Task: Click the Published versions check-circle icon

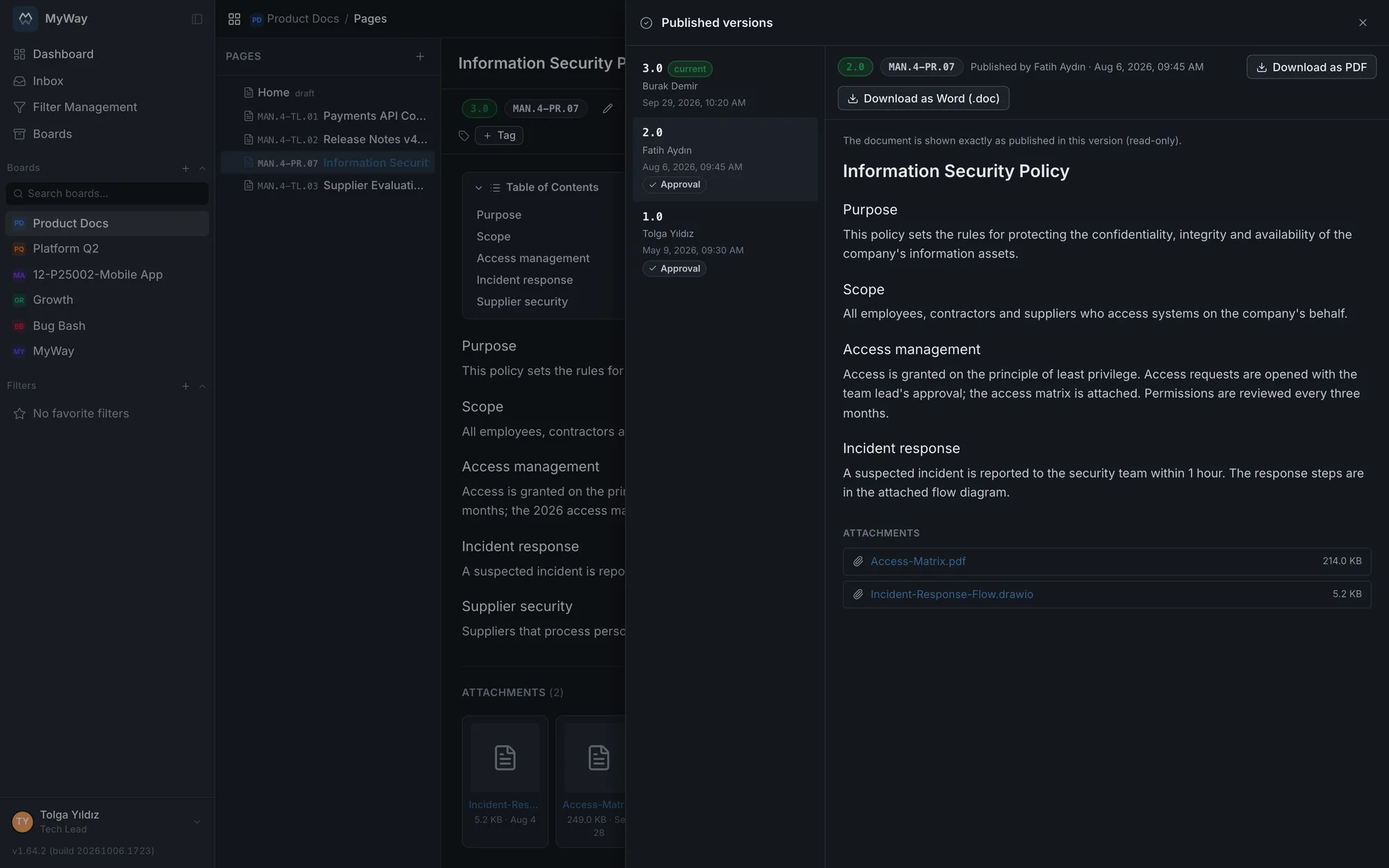Action: (x=647, y=23)
